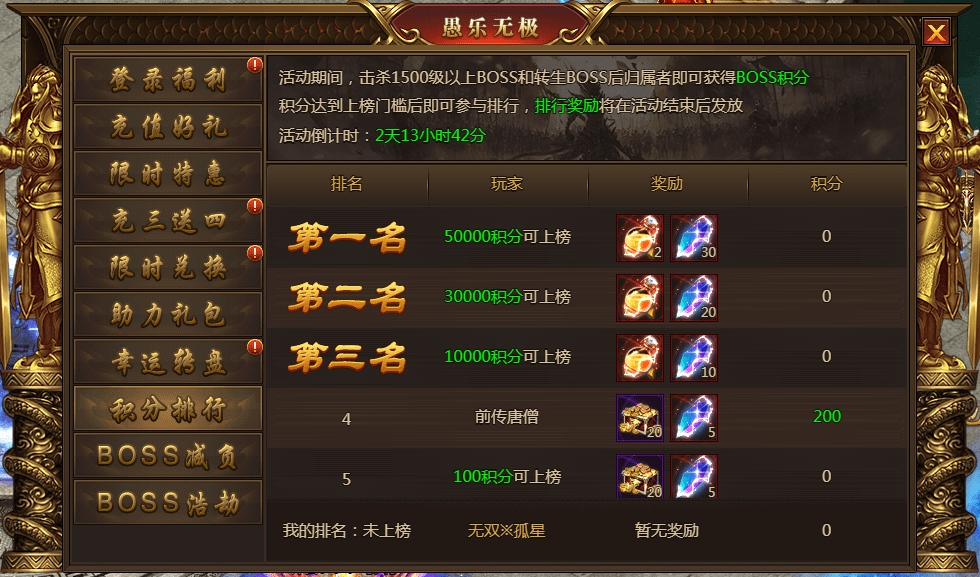
Task: Click the green 排行奖励 link text
Action: point(567,106)
